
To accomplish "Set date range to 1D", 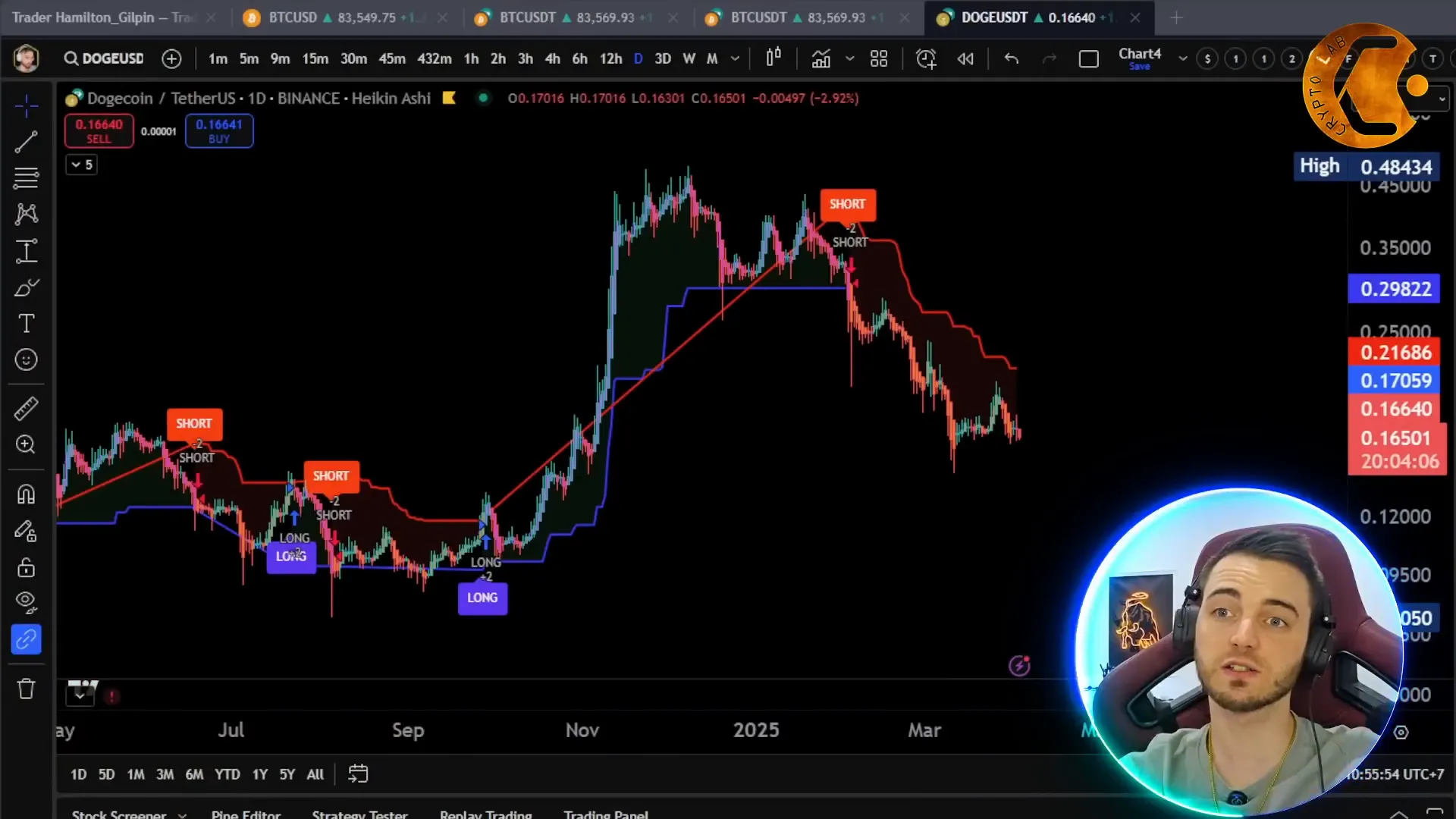I will (x=78, y=774).
